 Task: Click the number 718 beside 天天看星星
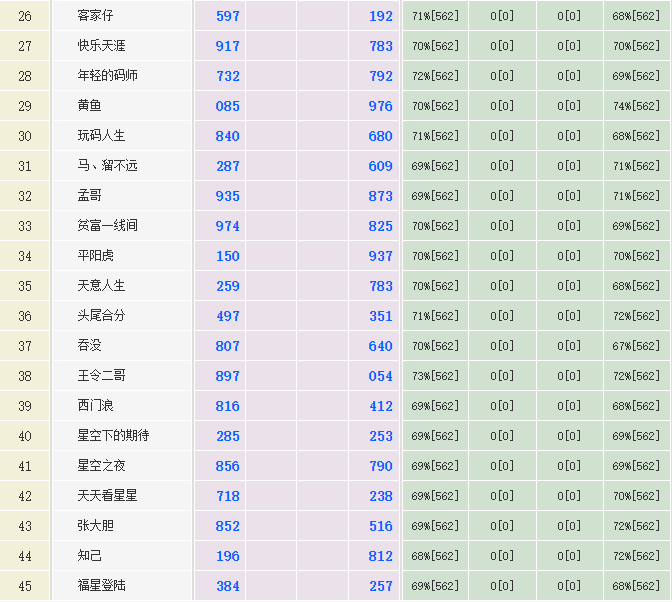point(228,496)
